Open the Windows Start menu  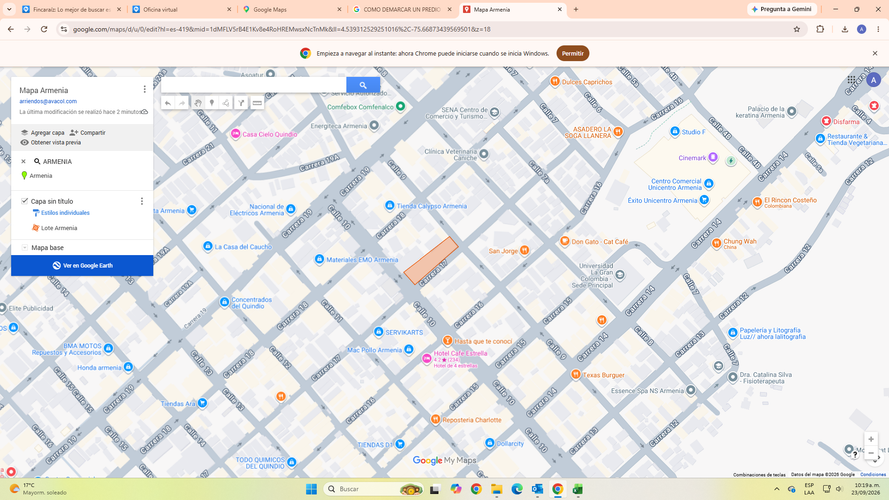pos(311,489)
